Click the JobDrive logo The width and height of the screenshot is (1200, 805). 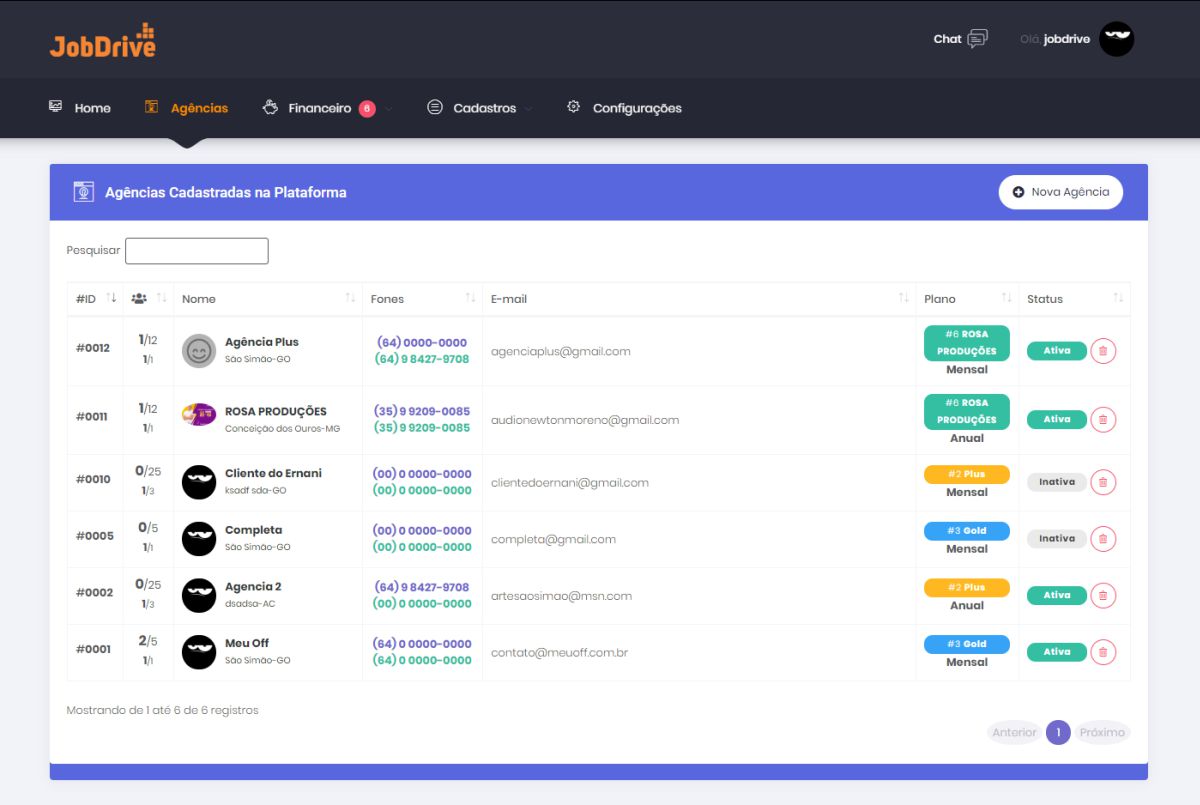pyautogui.click(x=103, y=41)
